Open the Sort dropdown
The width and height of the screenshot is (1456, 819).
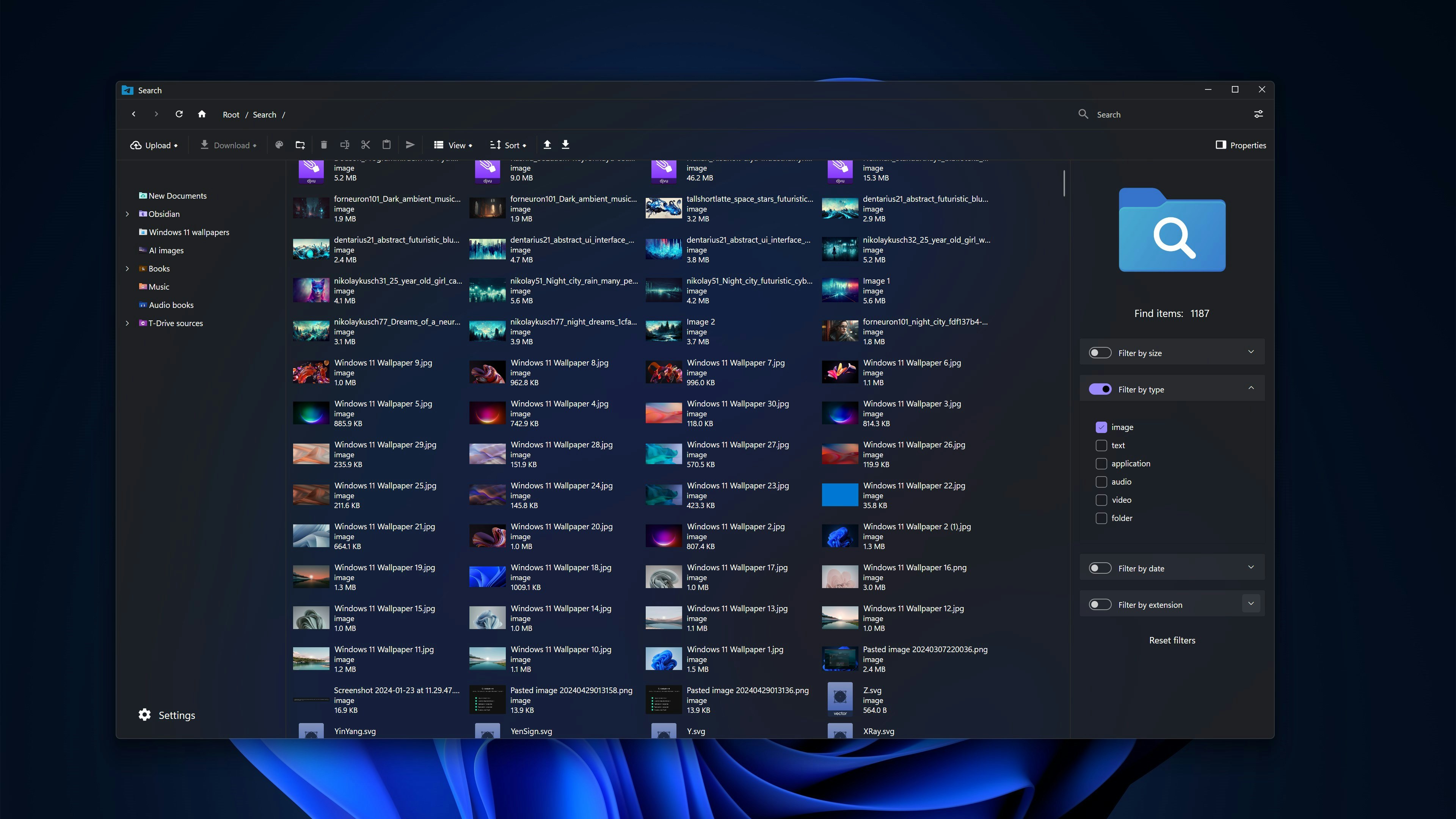coord(508,145)
